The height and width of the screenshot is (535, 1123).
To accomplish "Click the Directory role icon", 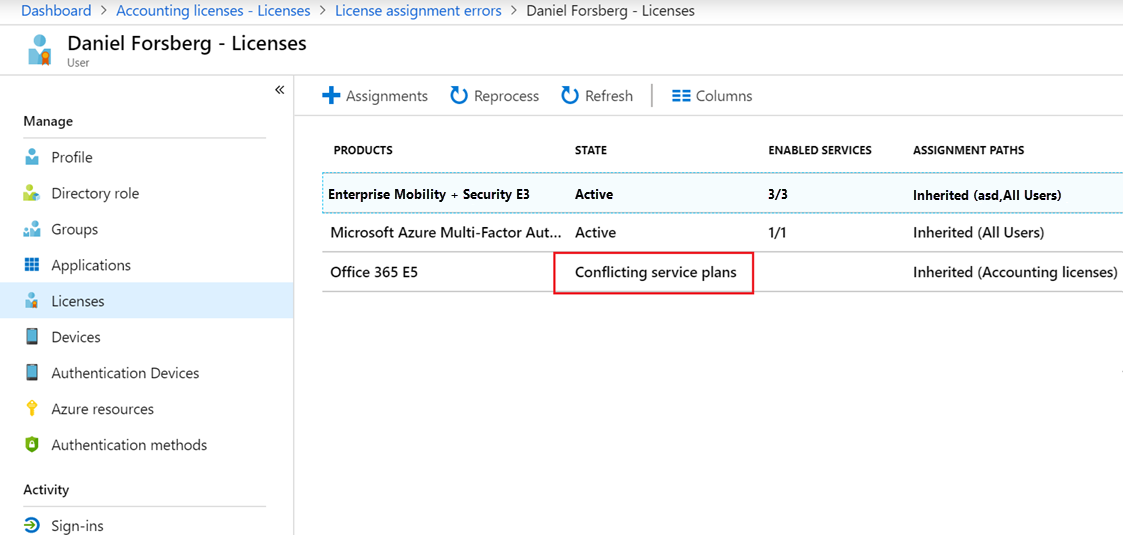I will (32, 193).
